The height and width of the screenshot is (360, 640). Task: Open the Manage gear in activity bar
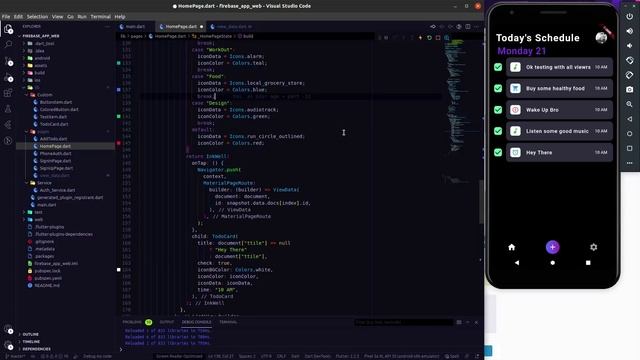8,345
